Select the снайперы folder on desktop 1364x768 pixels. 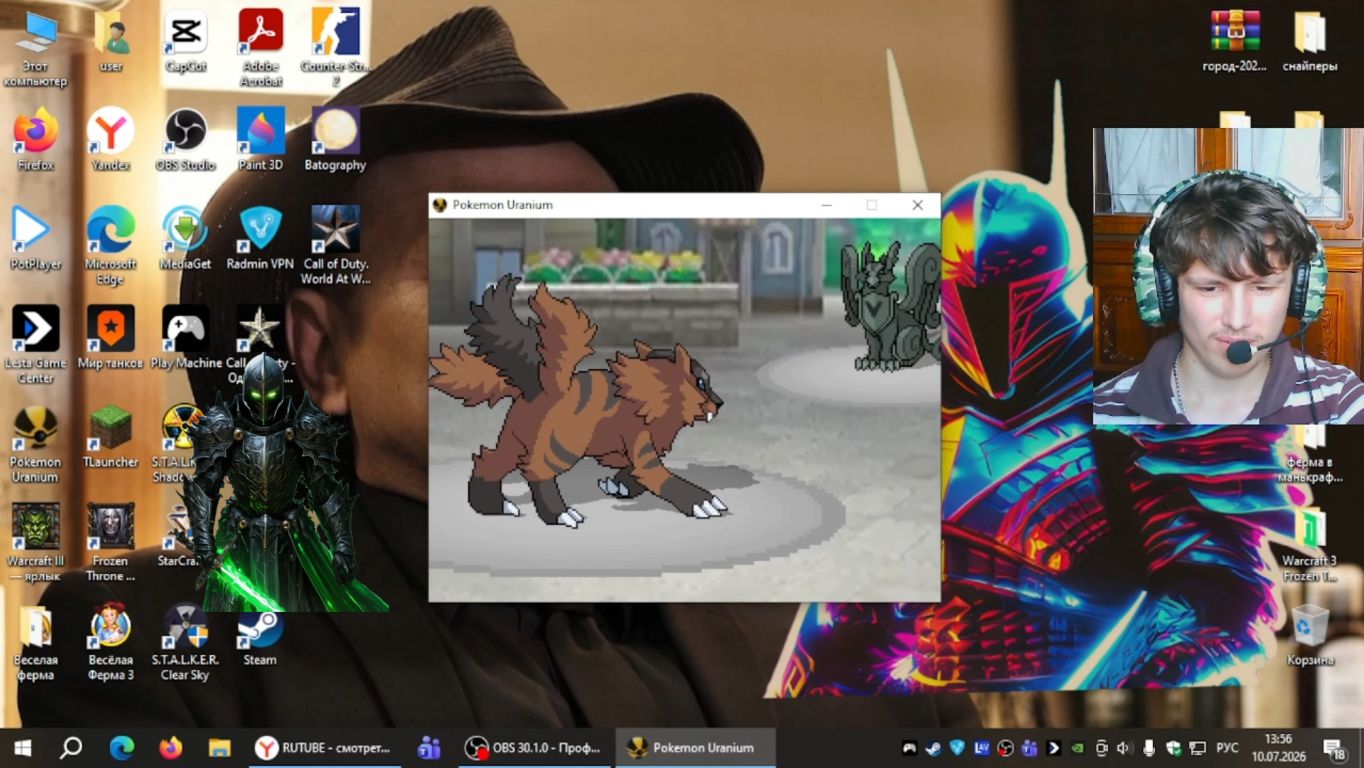click(1310, 41)
